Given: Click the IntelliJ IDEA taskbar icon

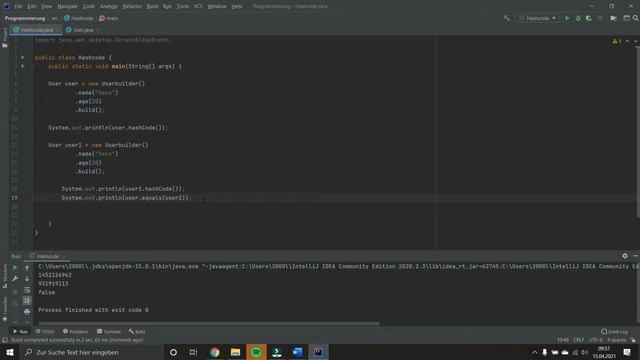Looking at the screenshot, I should click(x=318, y=352).
